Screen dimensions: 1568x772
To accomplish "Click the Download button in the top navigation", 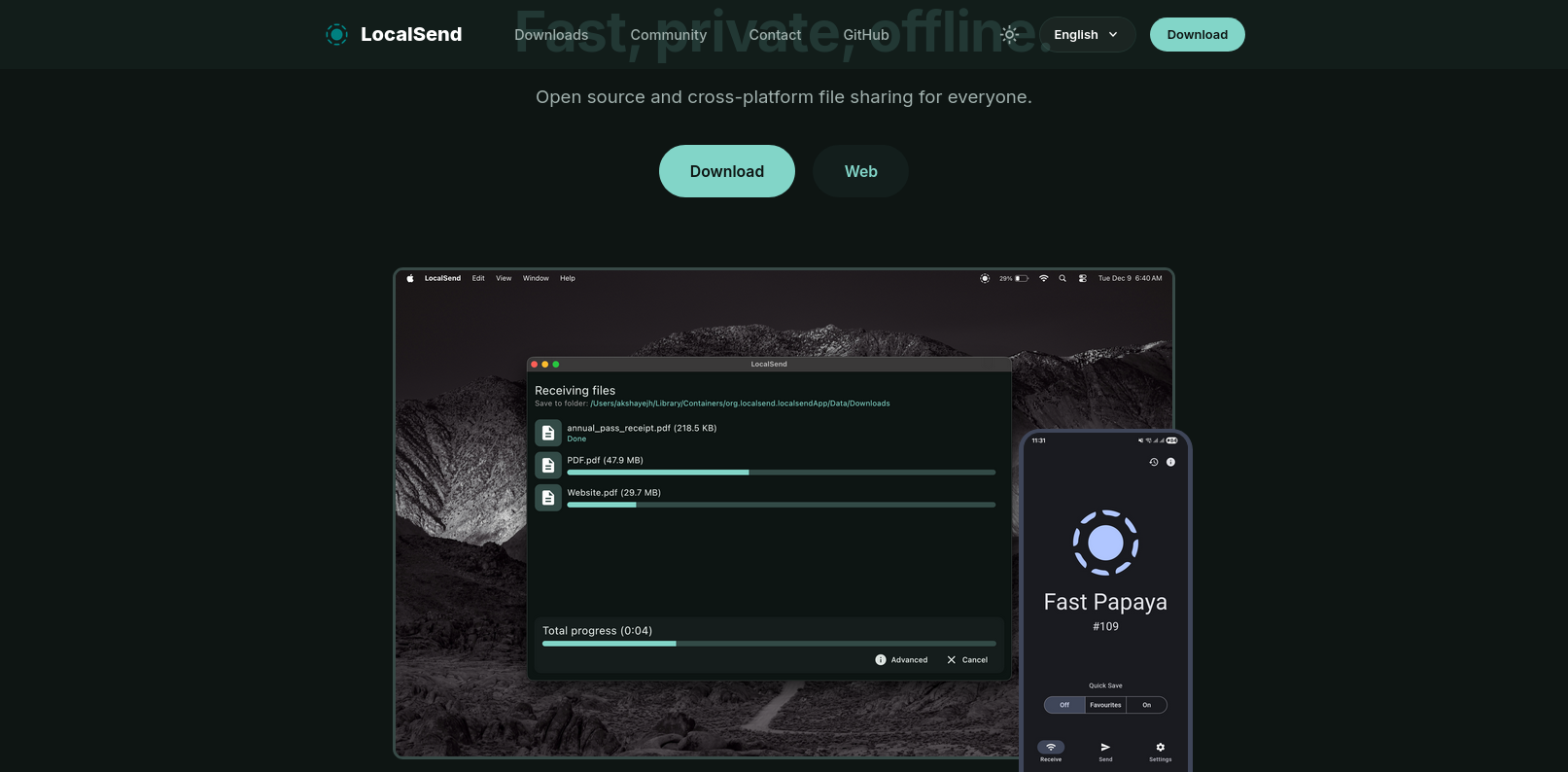I will tap(1197, 35).
